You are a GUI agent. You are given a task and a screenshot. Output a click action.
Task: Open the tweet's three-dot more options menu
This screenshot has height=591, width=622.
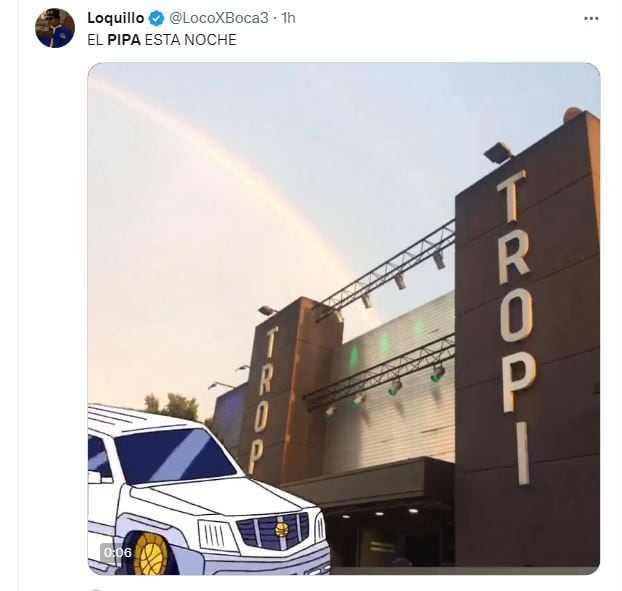(x=591, y=19)
